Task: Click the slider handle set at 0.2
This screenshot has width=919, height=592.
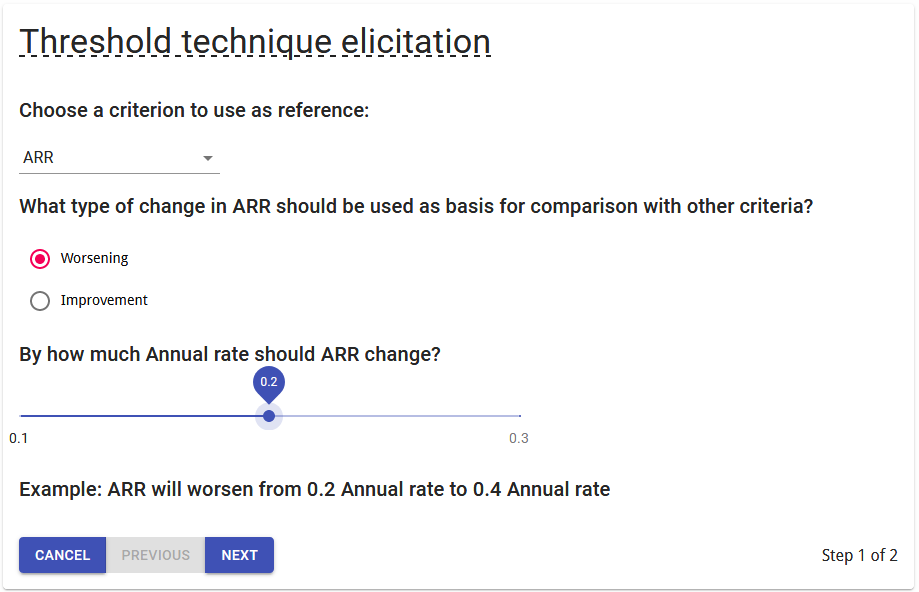Action: tap(269, 416)
